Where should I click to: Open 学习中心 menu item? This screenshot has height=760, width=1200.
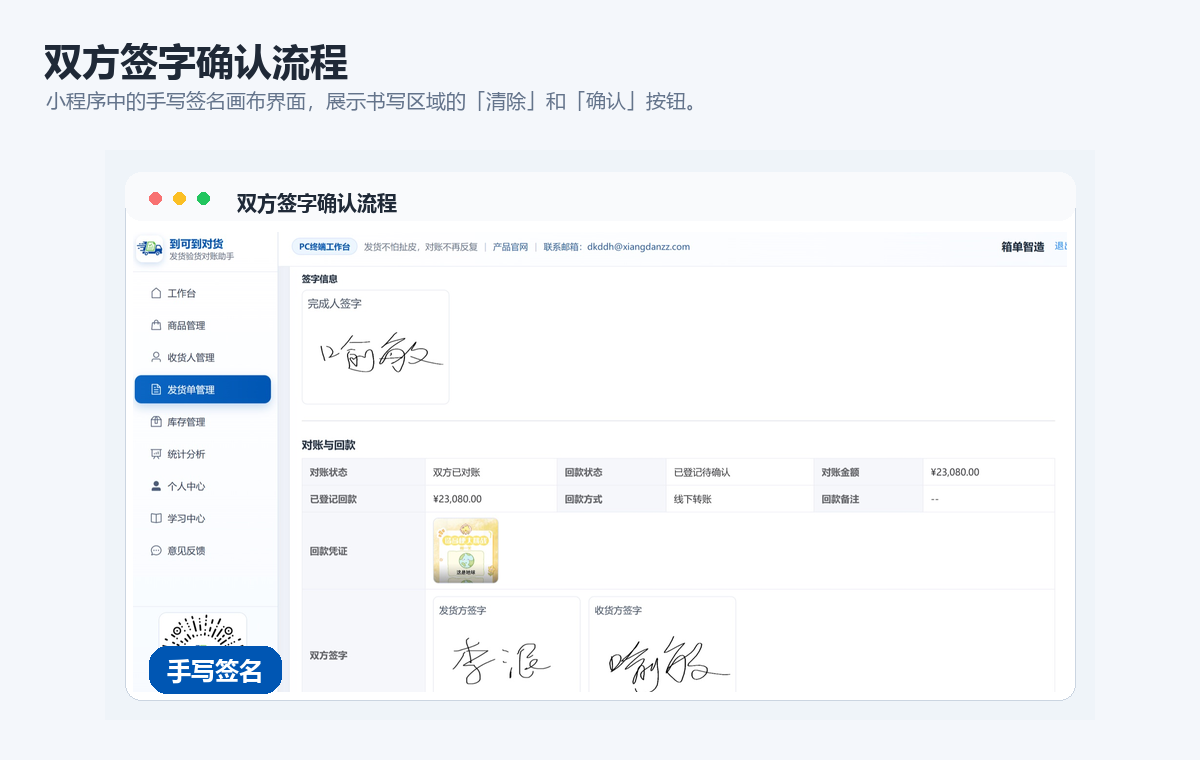click(203, 518)
